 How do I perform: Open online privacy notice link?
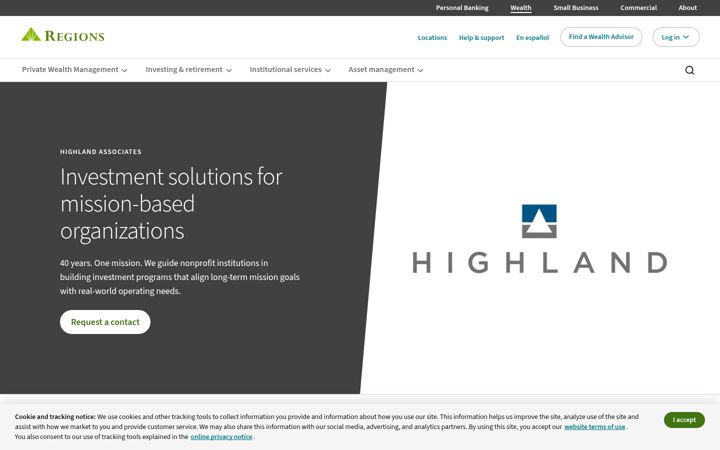(x=221, y=437)
